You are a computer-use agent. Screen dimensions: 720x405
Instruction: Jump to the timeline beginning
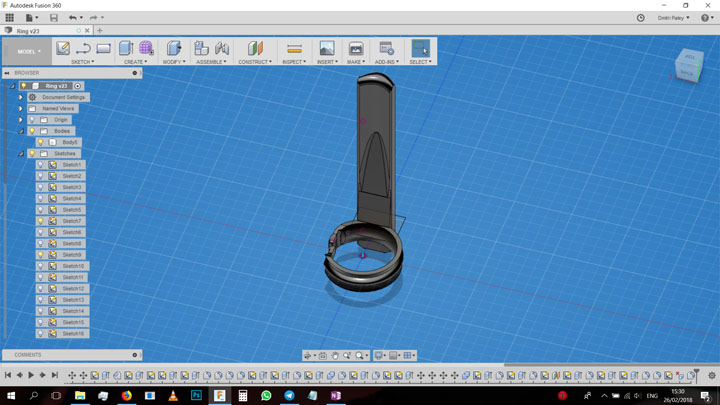tap(8, 375)
